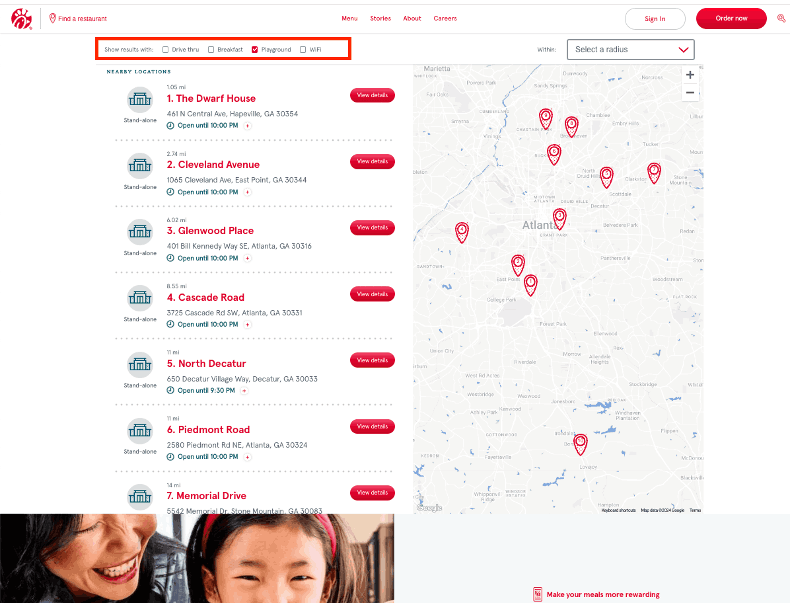Open the Select a radius dropdown
Image resolution: width=790 pixels, height=604 pixels.
pos(630,49)
